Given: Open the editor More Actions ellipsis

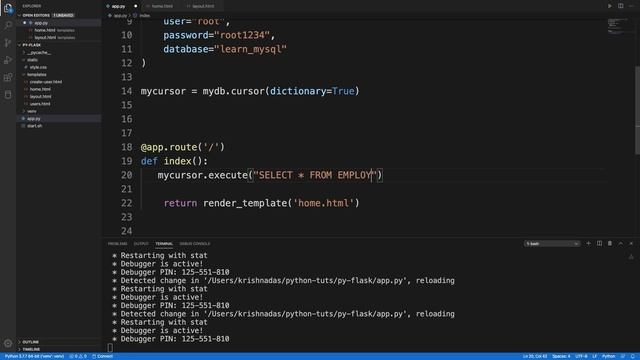Looking at the screenshot, I should [631, 6].
